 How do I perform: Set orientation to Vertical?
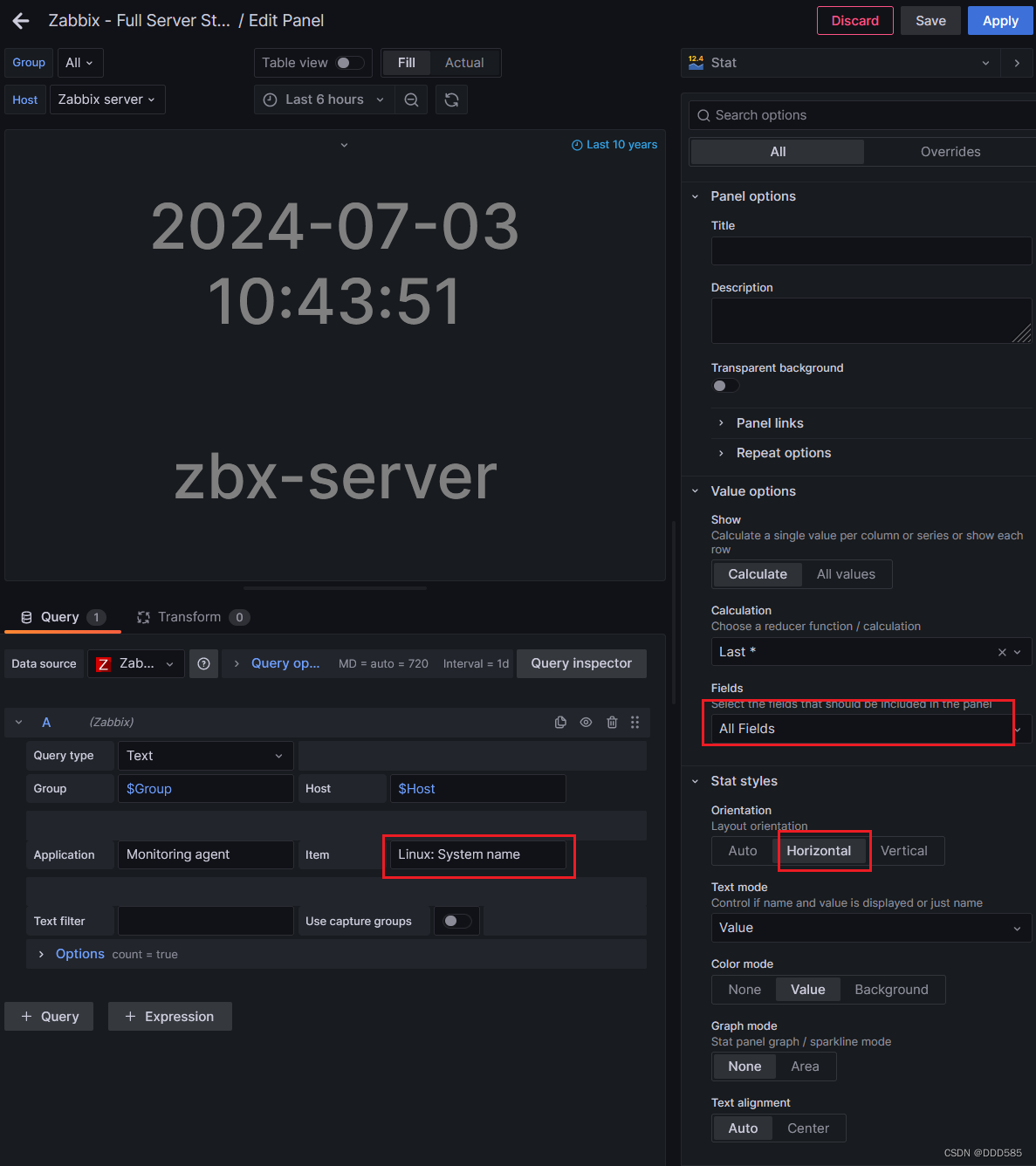click(x=904, y=851)
